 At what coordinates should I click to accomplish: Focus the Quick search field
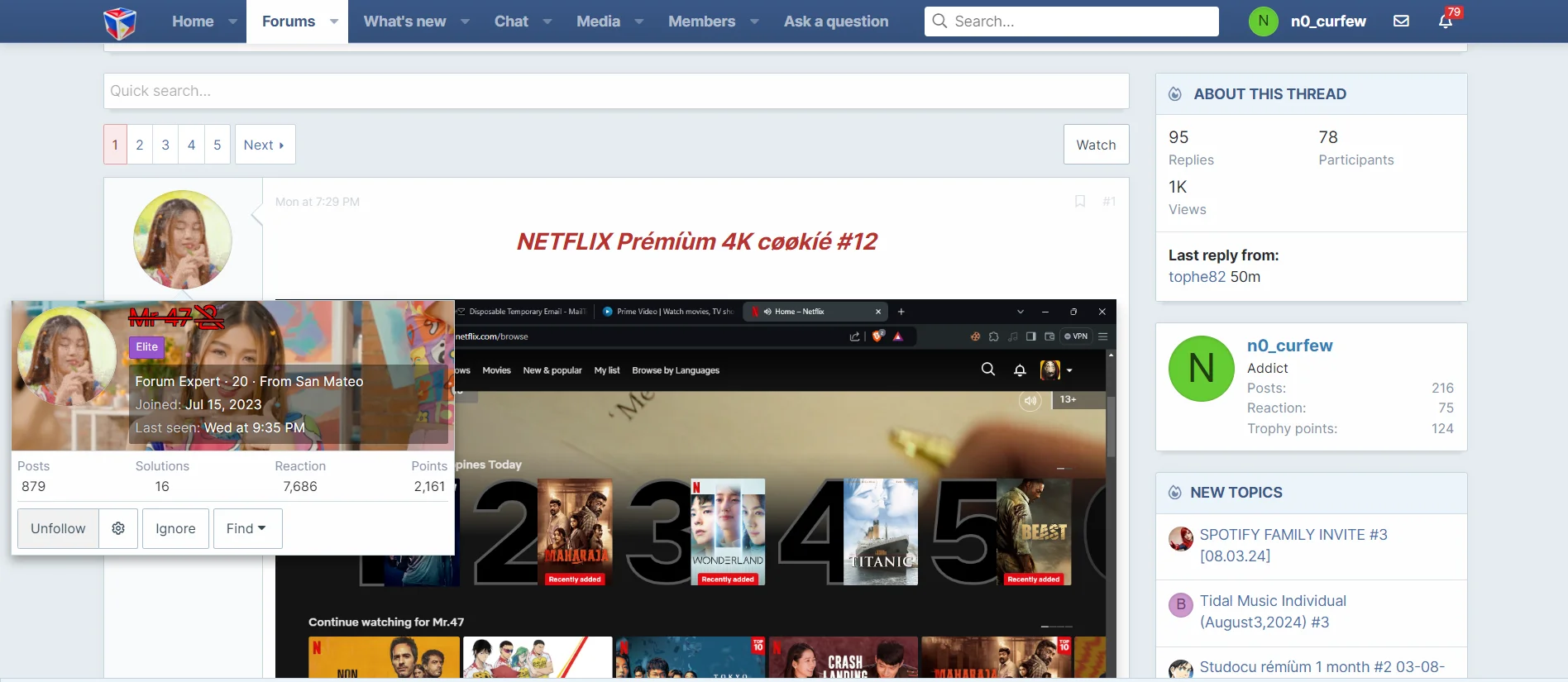coord(616,91)
